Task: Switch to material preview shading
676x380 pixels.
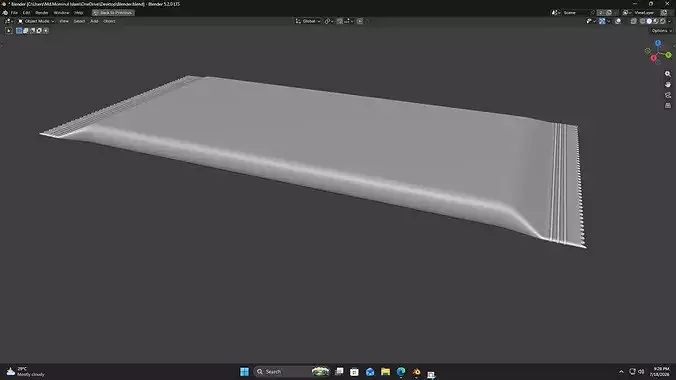Action: coord(656,21)
